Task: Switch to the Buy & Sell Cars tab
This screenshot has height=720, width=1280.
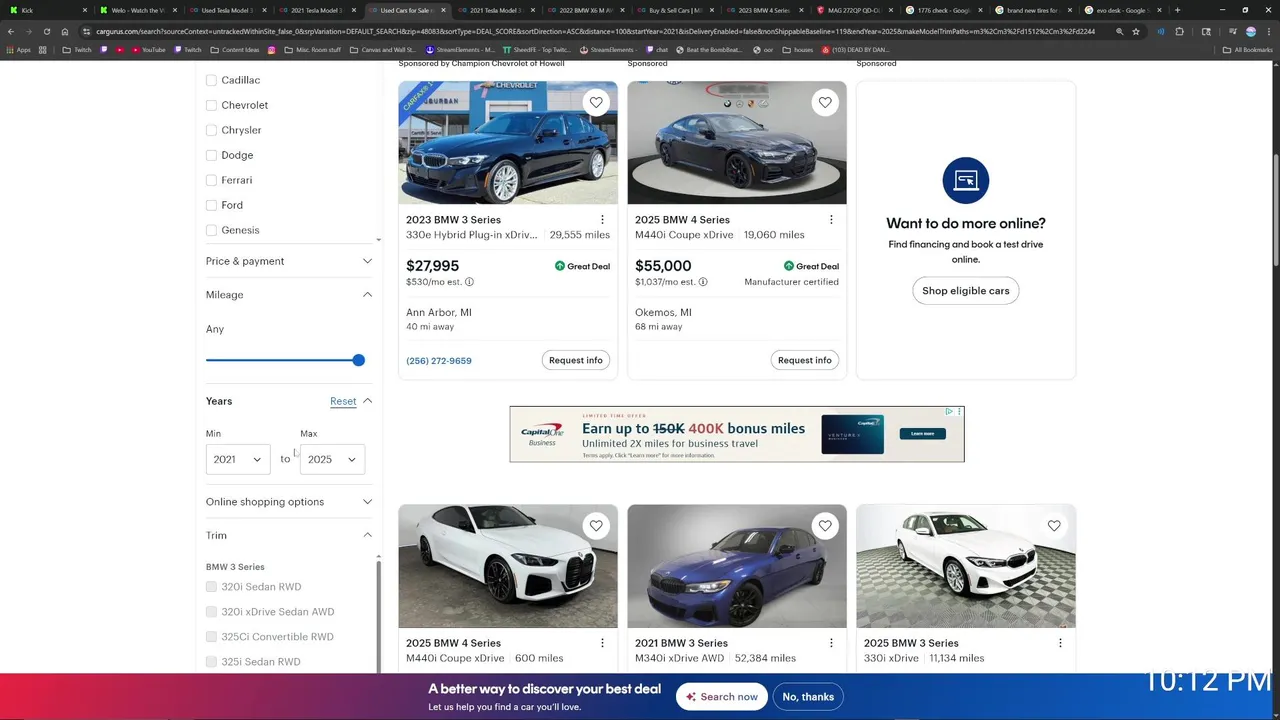Action: (674, 10)
